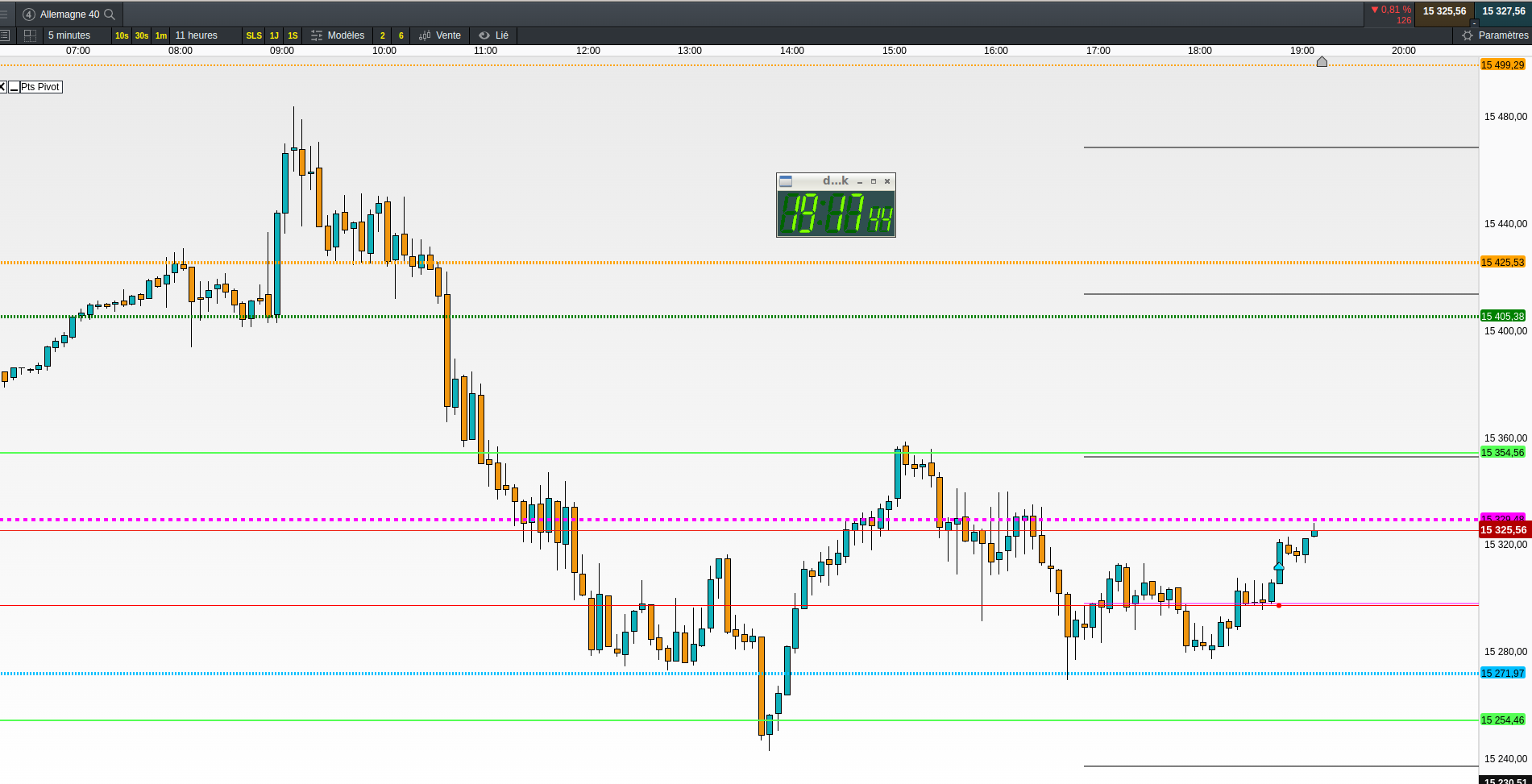Click the 15 480,00 price axis label

(1505, 117)
